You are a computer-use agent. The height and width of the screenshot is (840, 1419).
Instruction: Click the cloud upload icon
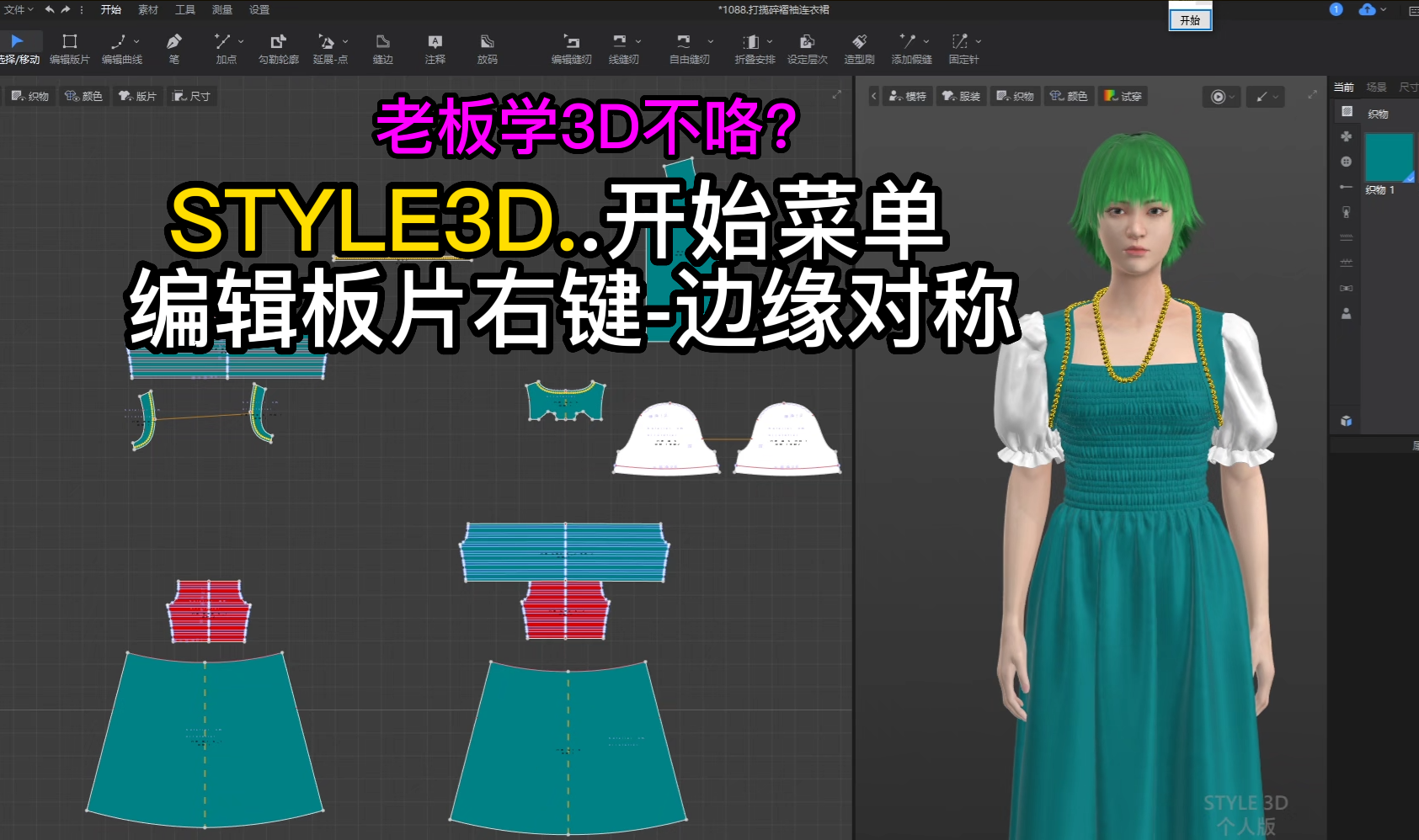(1368, 9)
